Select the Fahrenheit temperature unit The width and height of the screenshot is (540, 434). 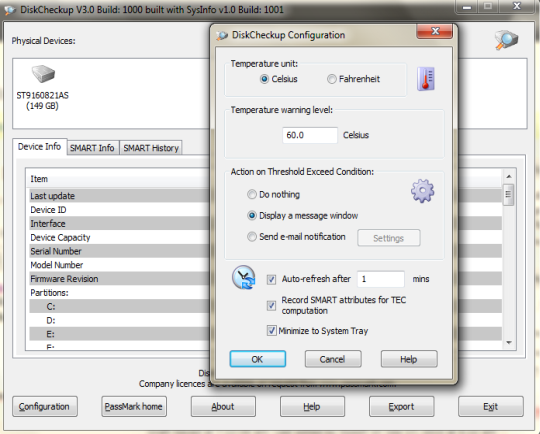(331, 79)
